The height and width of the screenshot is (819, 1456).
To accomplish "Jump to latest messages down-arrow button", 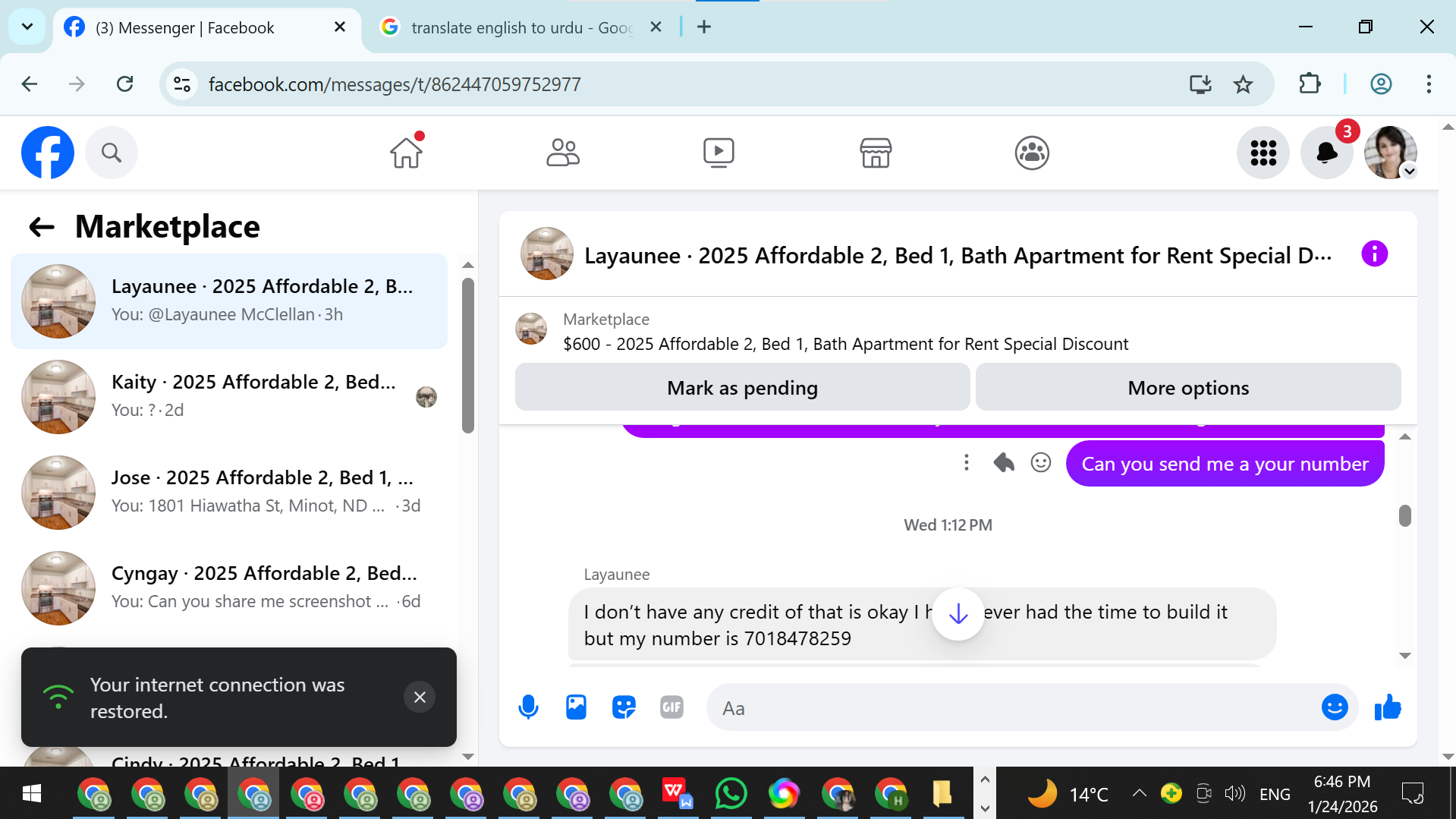I will tap(958, 614).
